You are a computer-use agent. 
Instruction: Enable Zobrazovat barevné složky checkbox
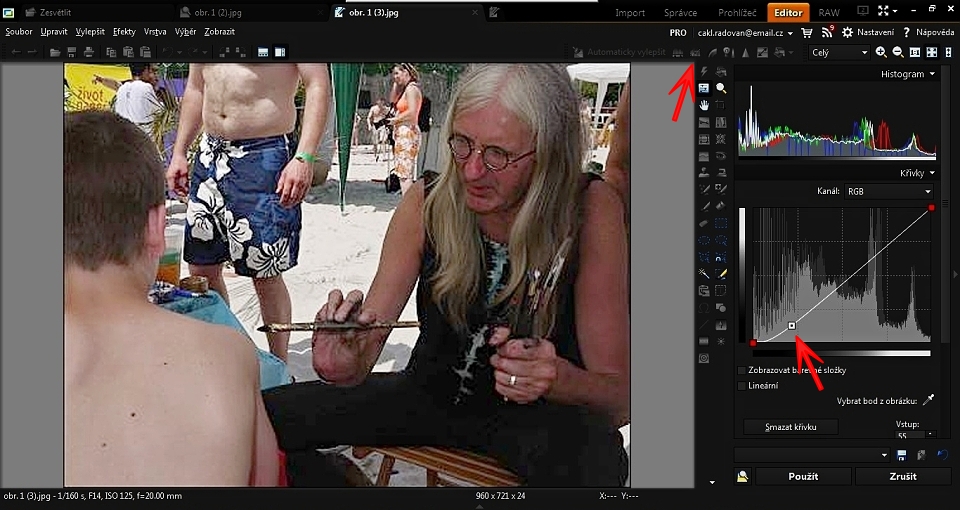click(742, 370)
